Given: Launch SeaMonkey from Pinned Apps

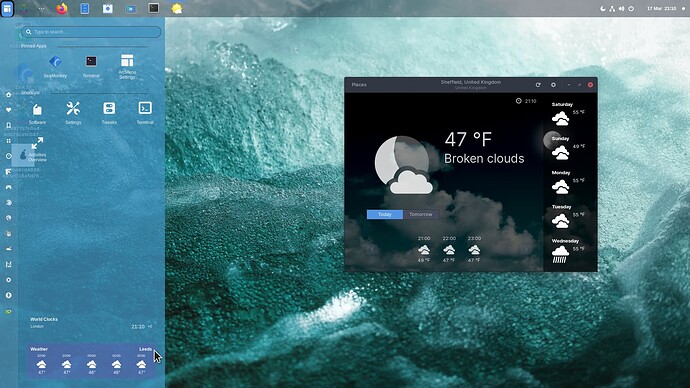Looking at the screenshot, I should [x=55, y=66].
